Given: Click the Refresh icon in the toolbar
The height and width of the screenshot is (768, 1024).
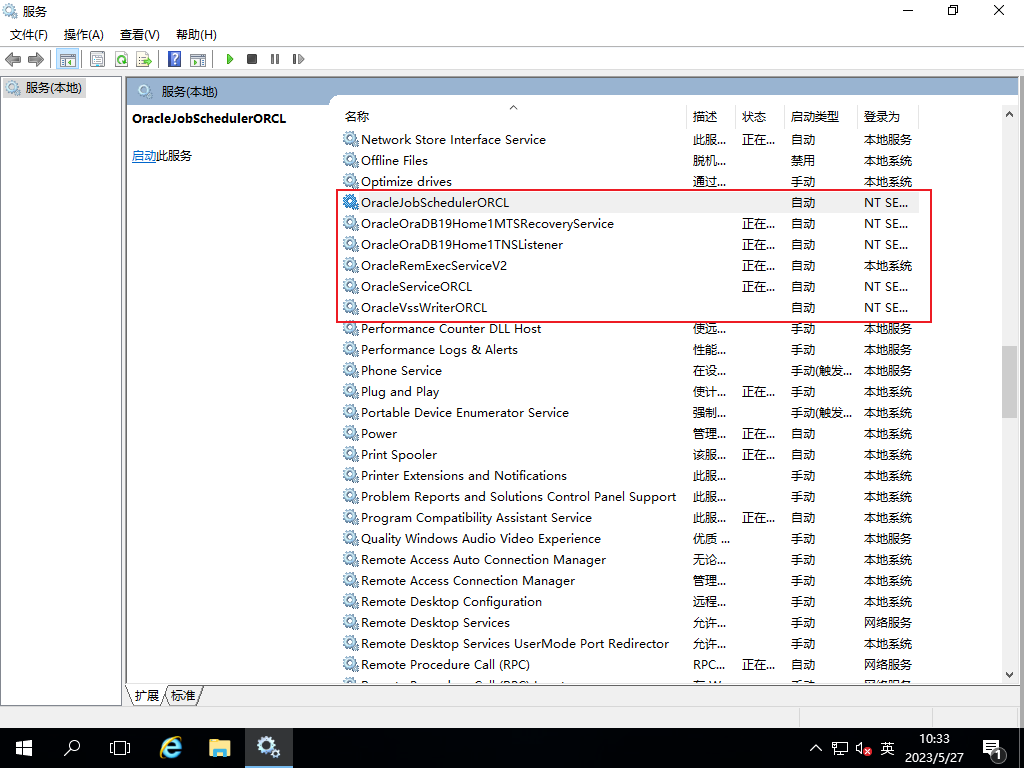Looking at the screenshot, I should (121, 59).
